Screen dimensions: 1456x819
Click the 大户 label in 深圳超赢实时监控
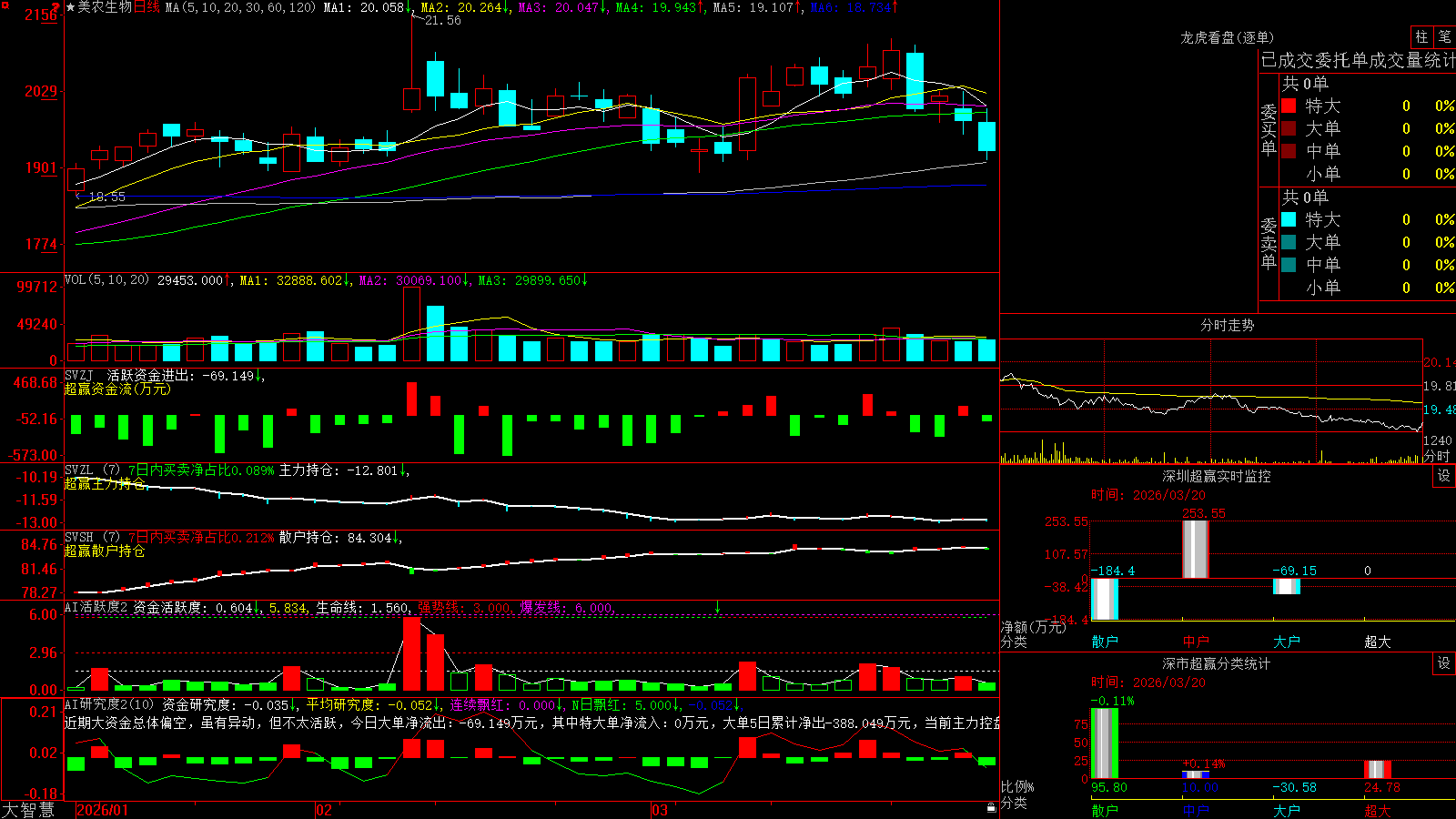[x=1287, y=642]
